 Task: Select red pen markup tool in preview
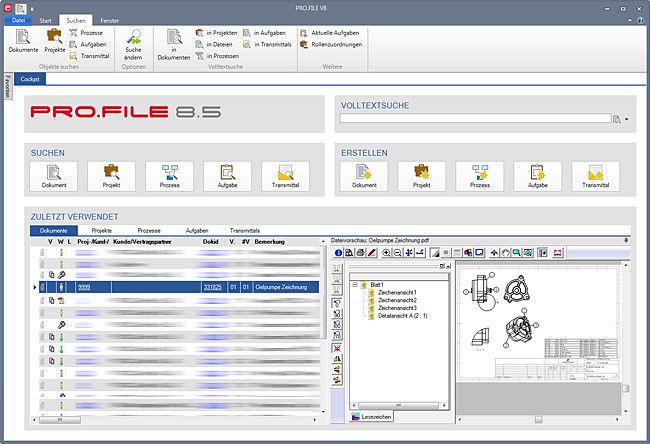point(372,252)
